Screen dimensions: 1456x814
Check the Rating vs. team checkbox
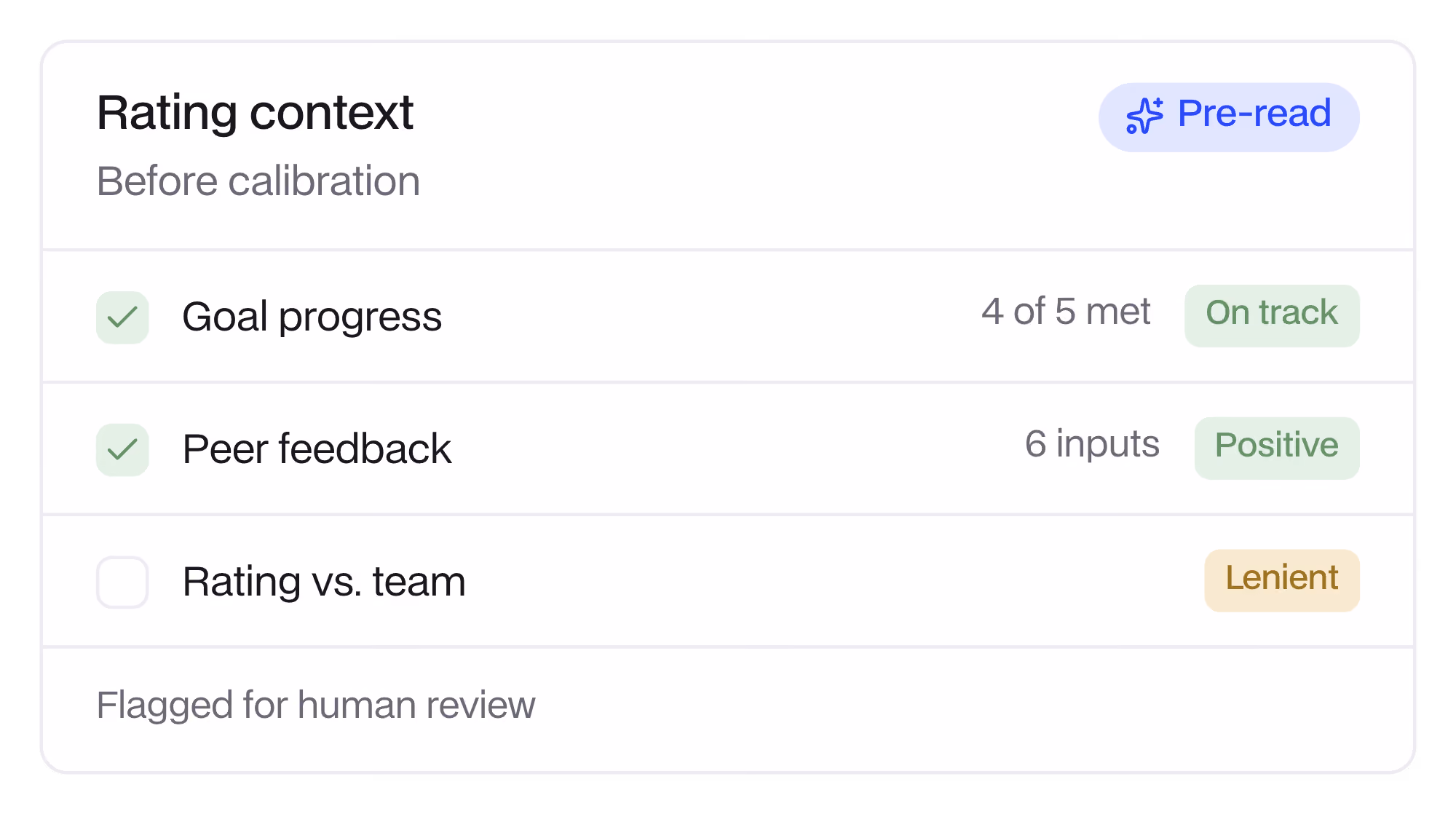click(x=122, y=582)
